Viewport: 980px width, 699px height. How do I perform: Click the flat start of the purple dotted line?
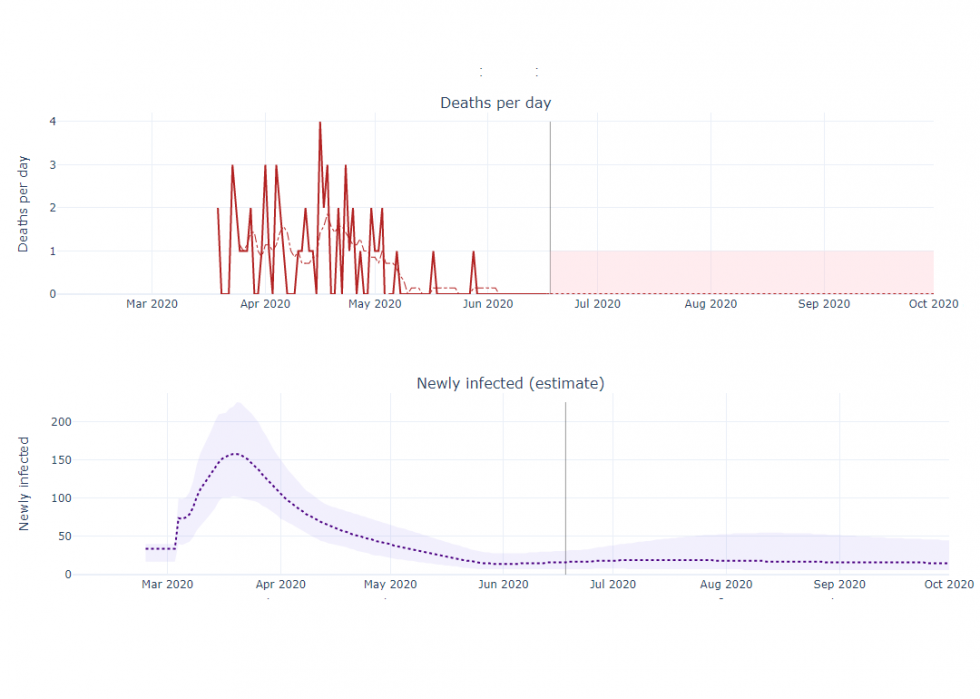pos(160,548)
